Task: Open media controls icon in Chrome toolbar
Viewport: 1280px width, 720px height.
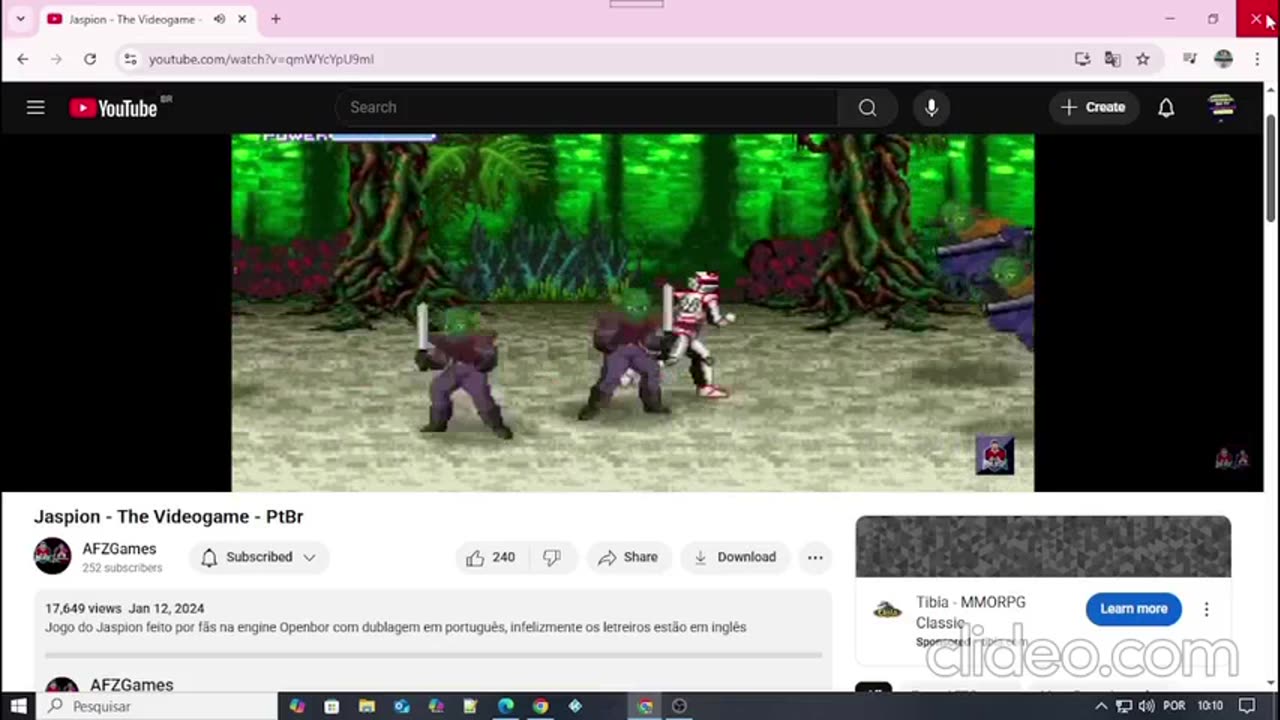Action: pyautogui.click(x=1189, y=59)
